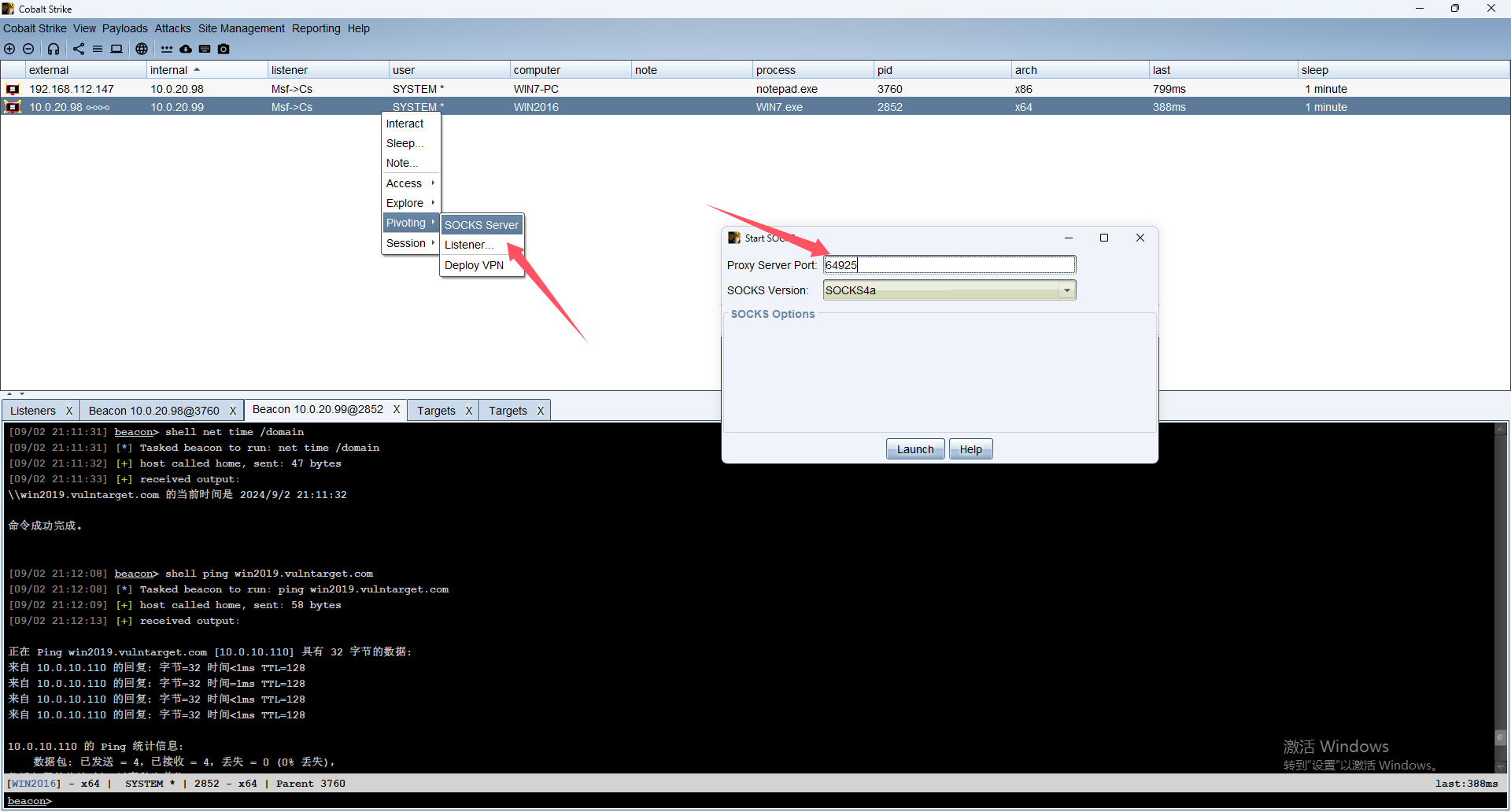Screen dimensions: 1511x812
Task: Switch to session table view icon
Action: [x=98, y=49]
